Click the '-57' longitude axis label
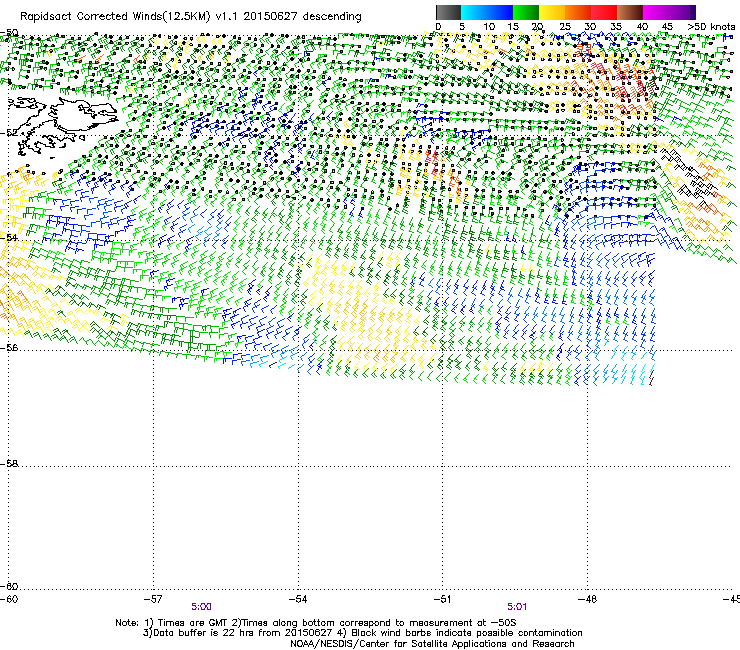Viewport: 740px width, 650px height. coord(153,599)
